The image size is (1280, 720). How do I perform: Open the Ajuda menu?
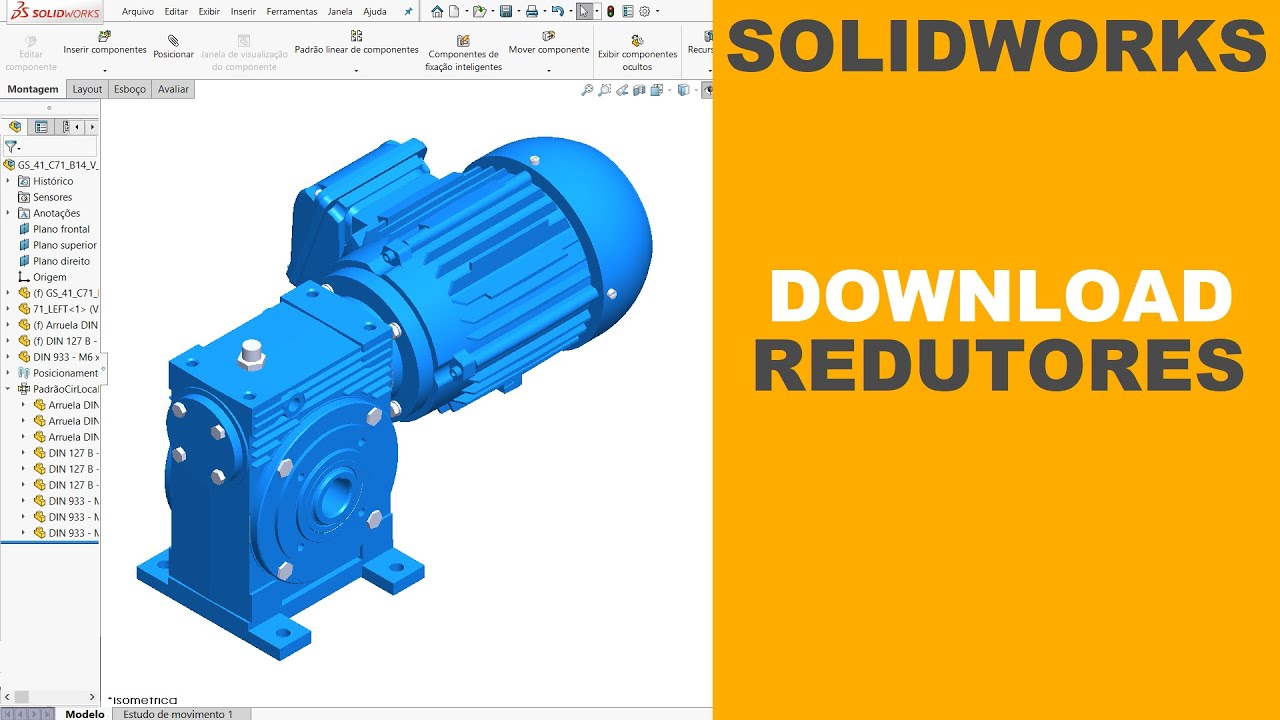tap(375, 12)
